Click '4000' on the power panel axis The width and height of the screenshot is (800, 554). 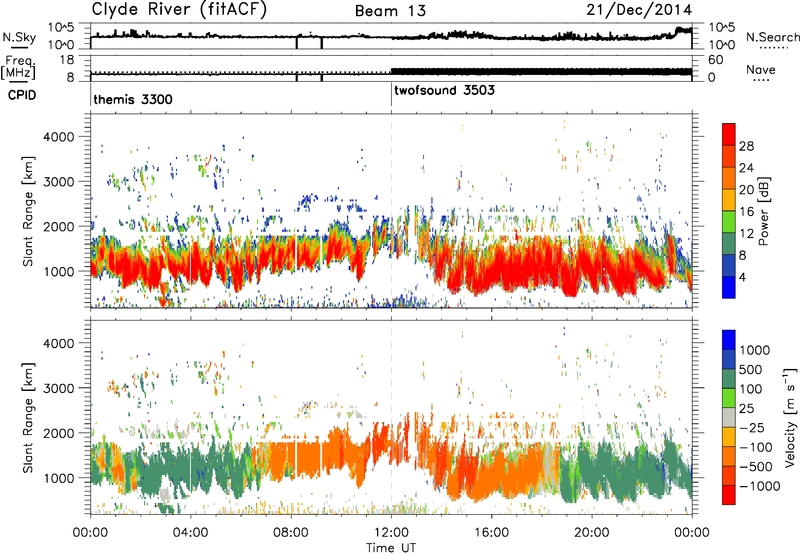(58, 137)
